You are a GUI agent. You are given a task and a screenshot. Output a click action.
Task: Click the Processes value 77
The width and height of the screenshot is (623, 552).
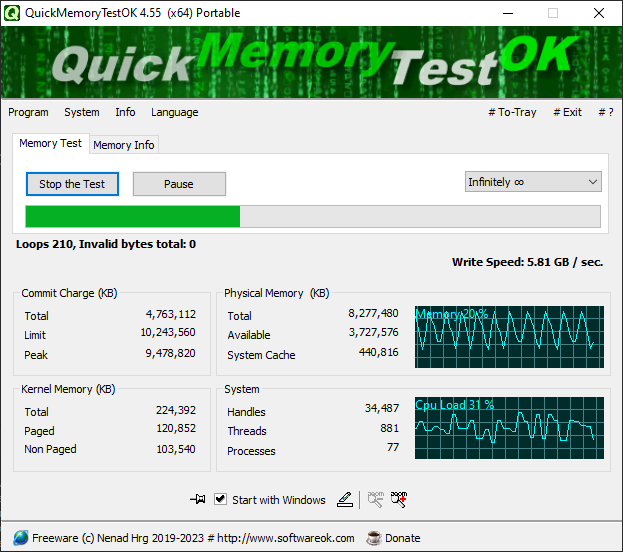point(393,447)
